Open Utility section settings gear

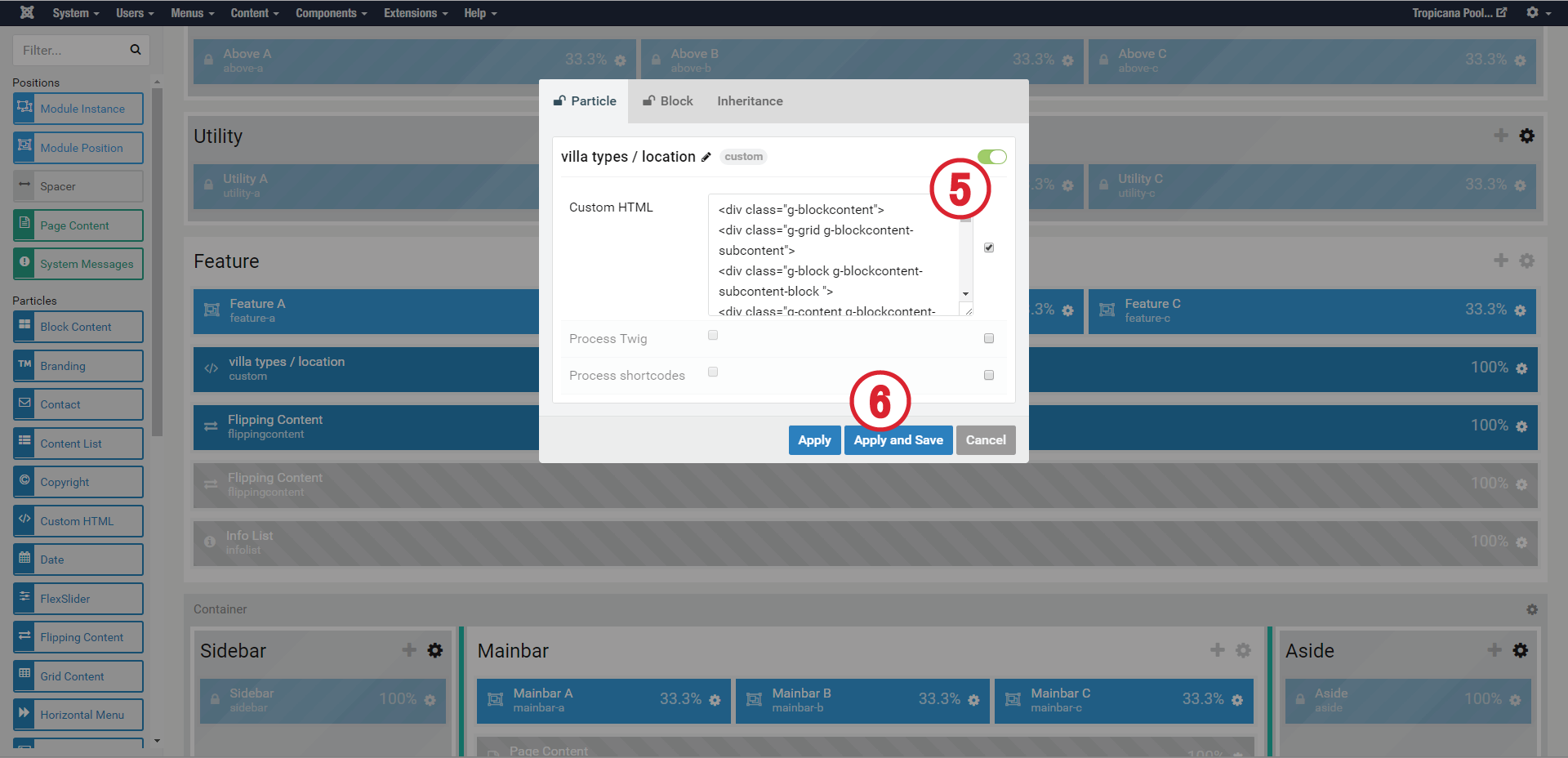1527,136
